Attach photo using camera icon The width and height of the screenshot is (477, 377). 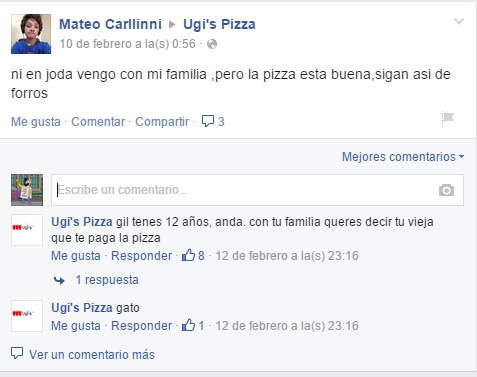(446, 190)
